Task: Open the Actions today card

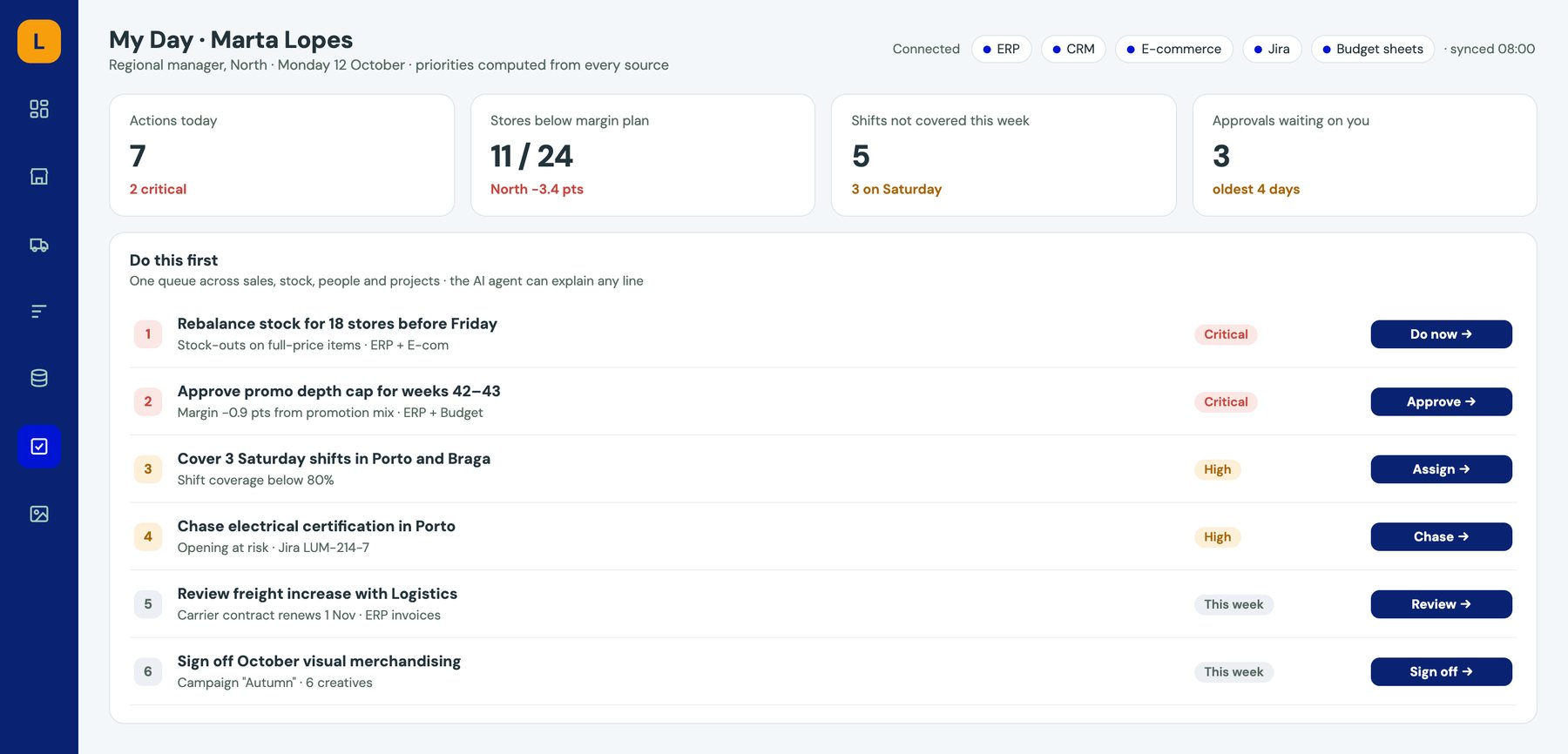Action: (281, 155)
